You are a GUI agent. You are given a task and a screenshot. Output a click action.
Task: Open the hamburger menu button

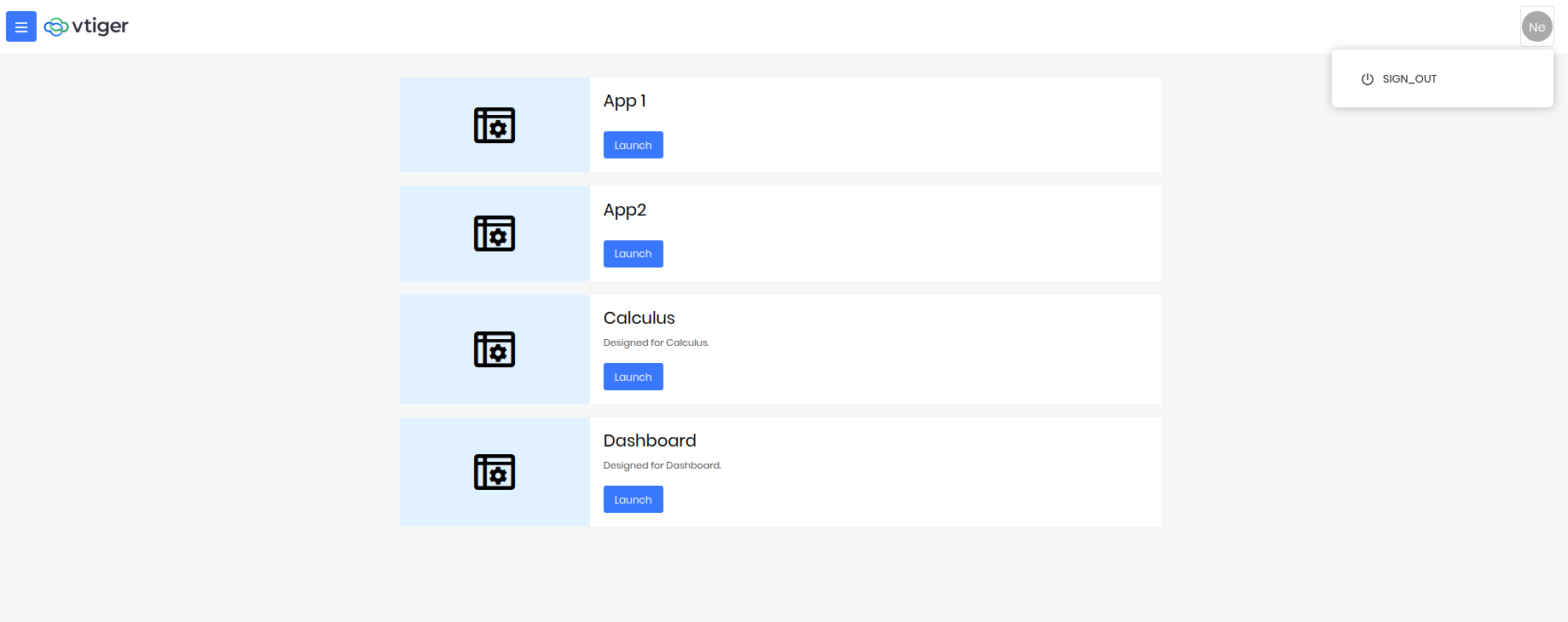pyautogui.click(x=21, y=26)
